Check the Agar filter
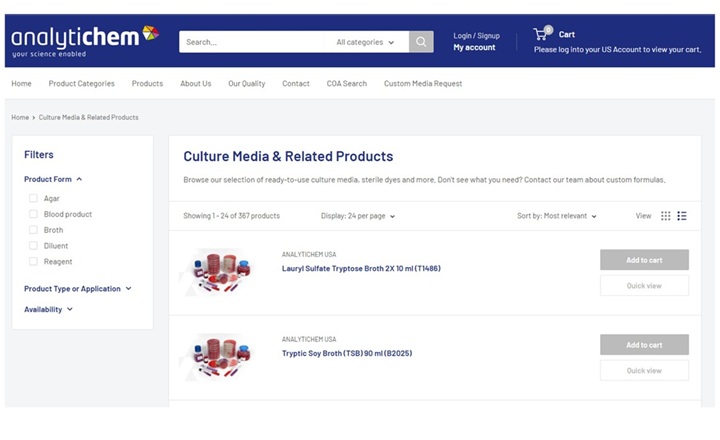Screen dimensions: 720x440 (x=33, y=198)
